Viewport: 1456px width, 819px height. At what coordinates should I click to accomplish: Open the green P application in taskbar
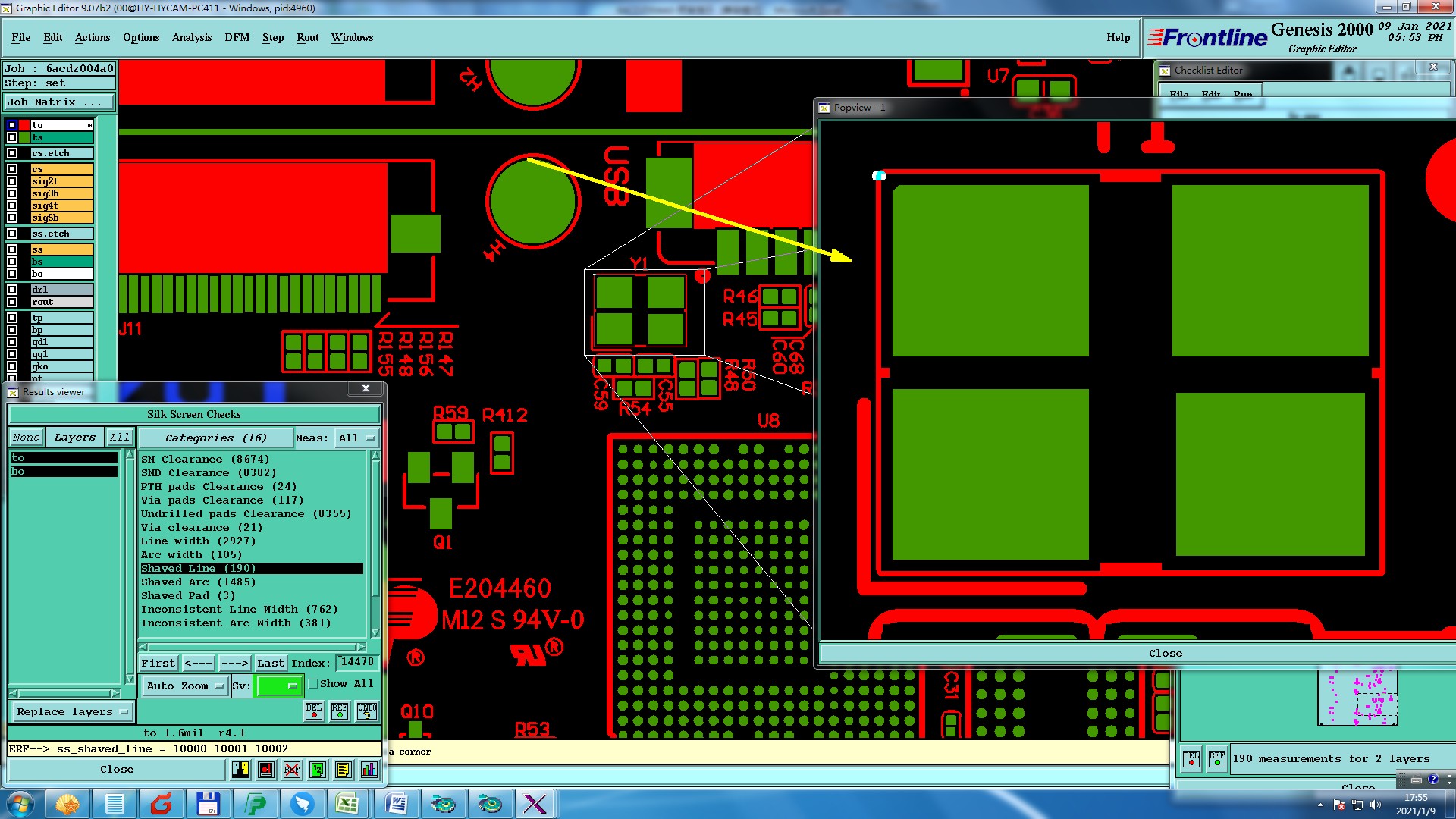coord(256,804)
